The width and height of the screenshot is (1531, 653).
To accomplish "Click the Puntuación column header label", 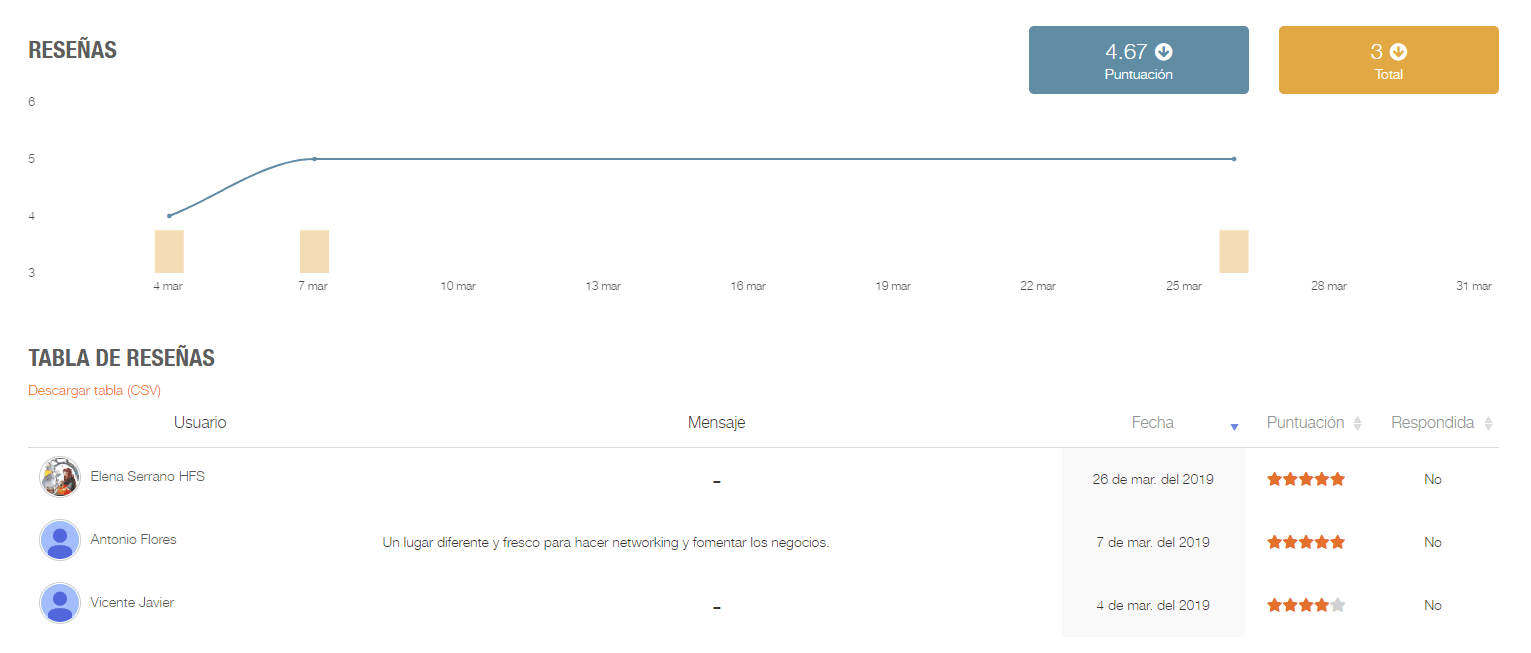I will point(1305,423).
